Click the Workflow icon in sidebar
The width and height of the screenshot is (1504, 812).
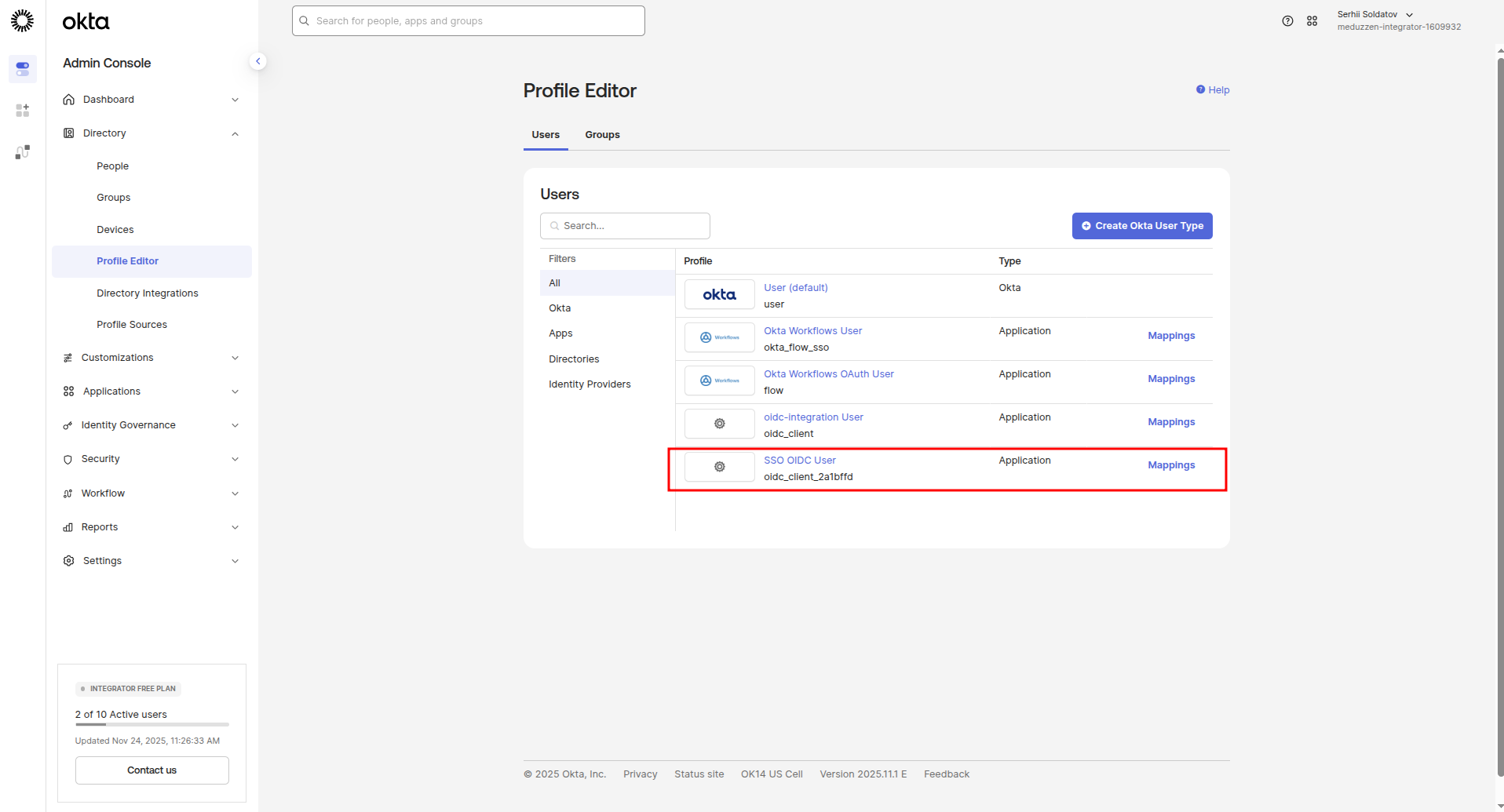click(68, 493)
